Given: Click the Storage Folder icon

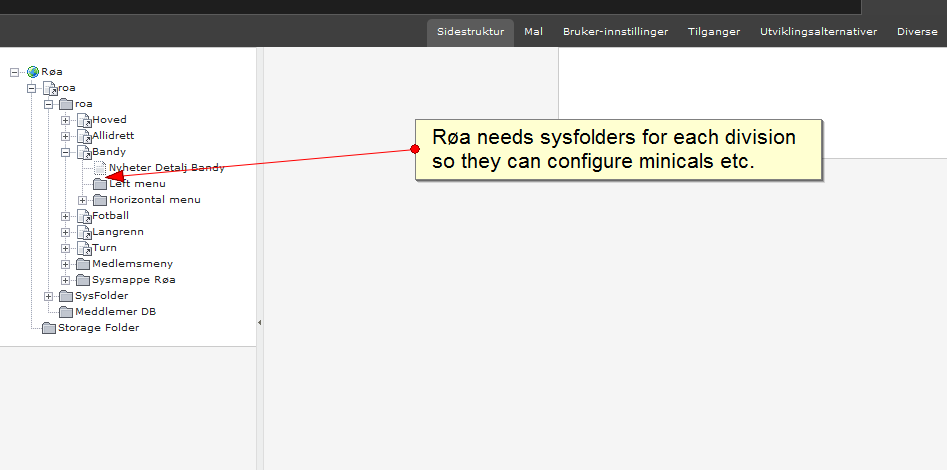Looking at the screenshot, I should [49, 328].
